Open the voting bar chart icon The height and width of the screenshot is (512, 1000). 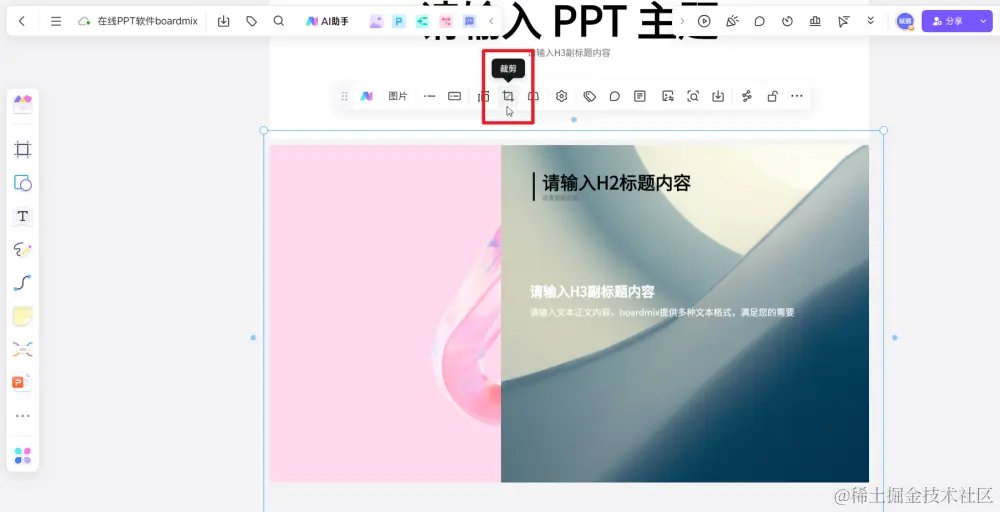pyautogui.click(x=815, y=21)
